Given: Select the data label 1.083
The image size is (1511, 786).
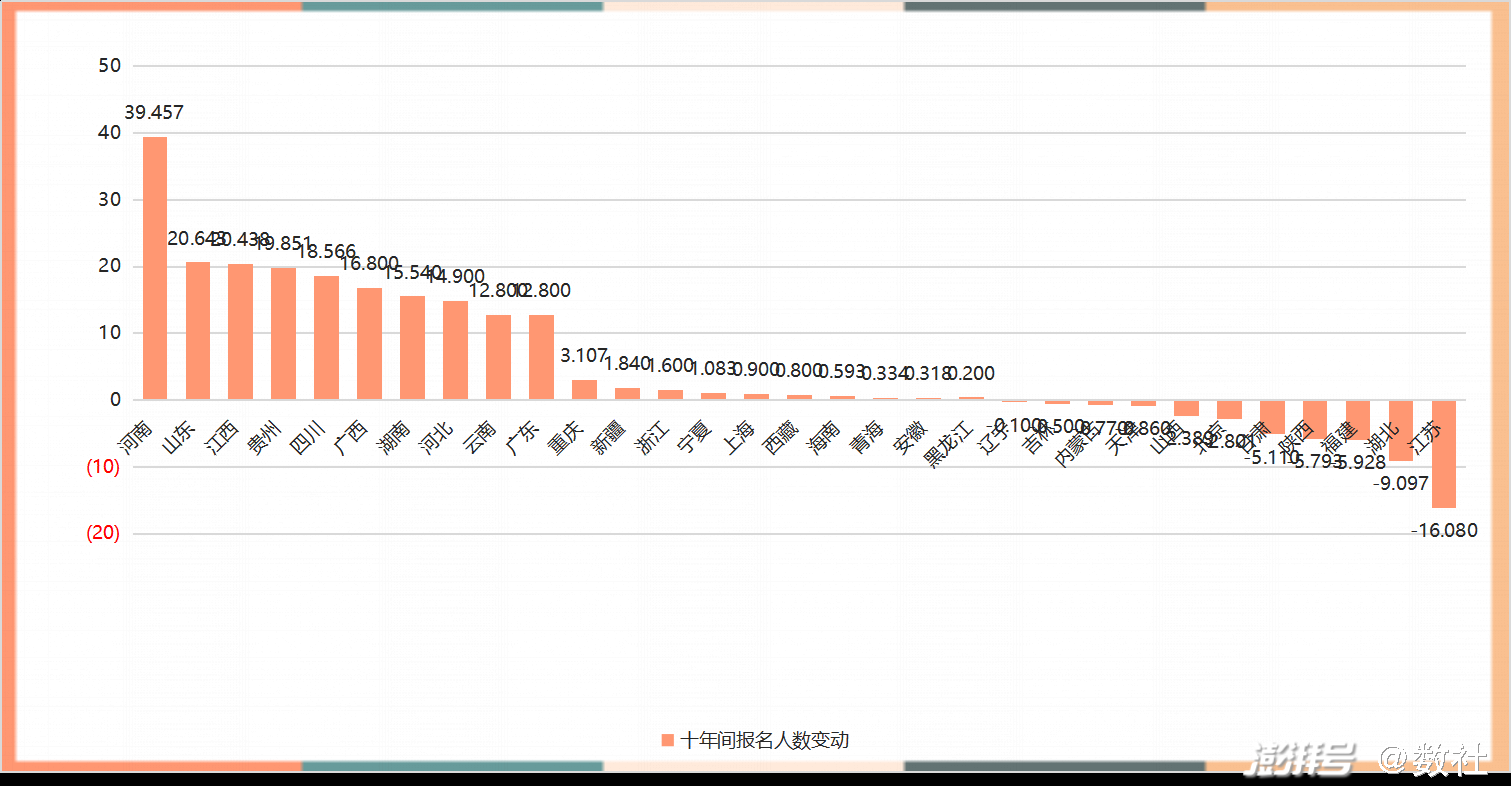Looking at the screenshot, I should click(x=713, y=369).
